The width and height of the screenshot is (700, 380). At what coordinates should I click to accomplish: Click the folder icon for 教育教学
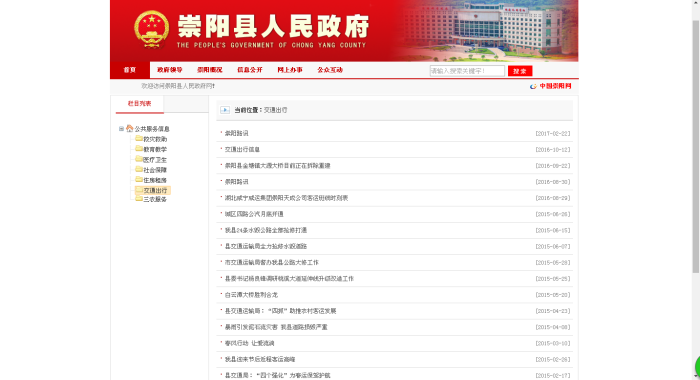click(139, 149)
